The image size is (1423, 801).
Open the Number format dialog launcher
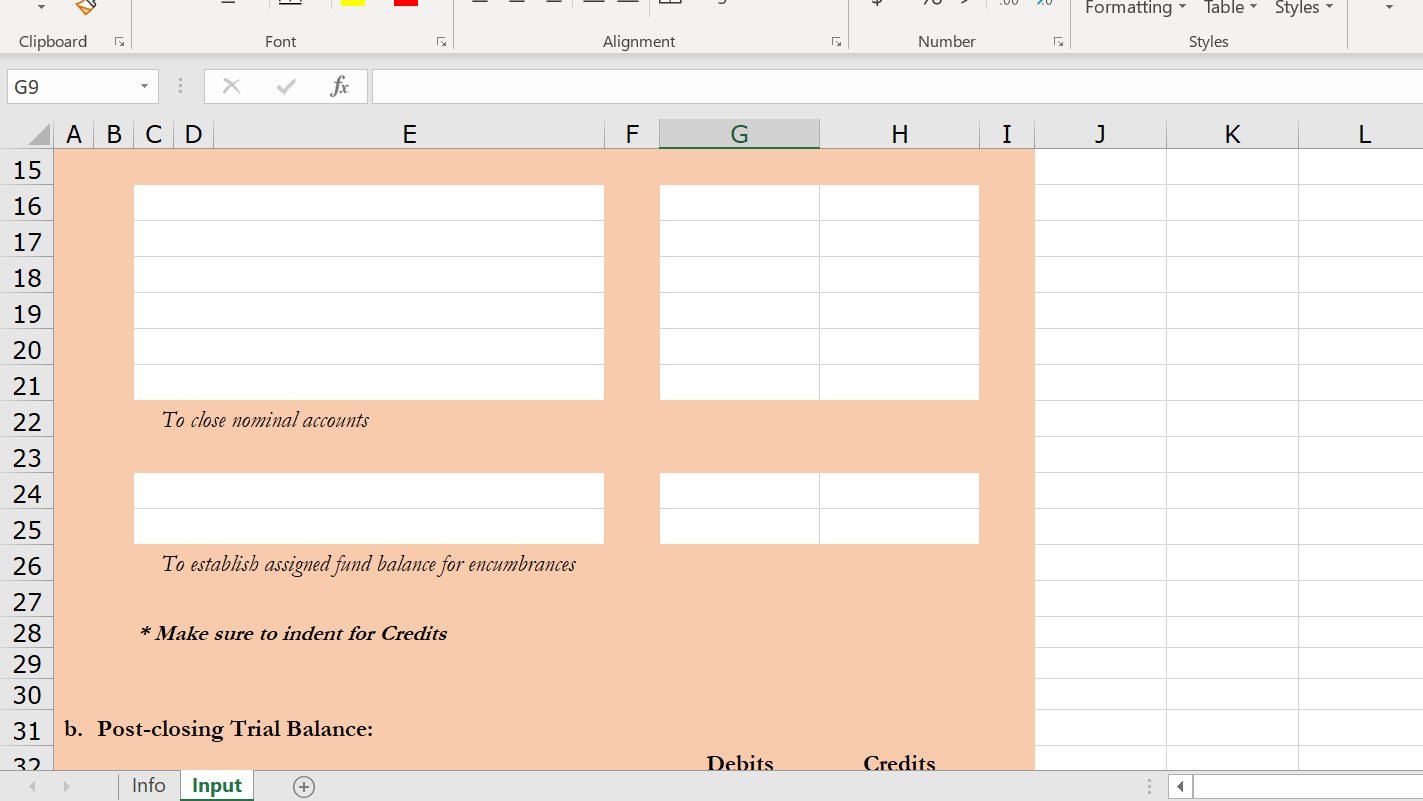pos(1058,42)
